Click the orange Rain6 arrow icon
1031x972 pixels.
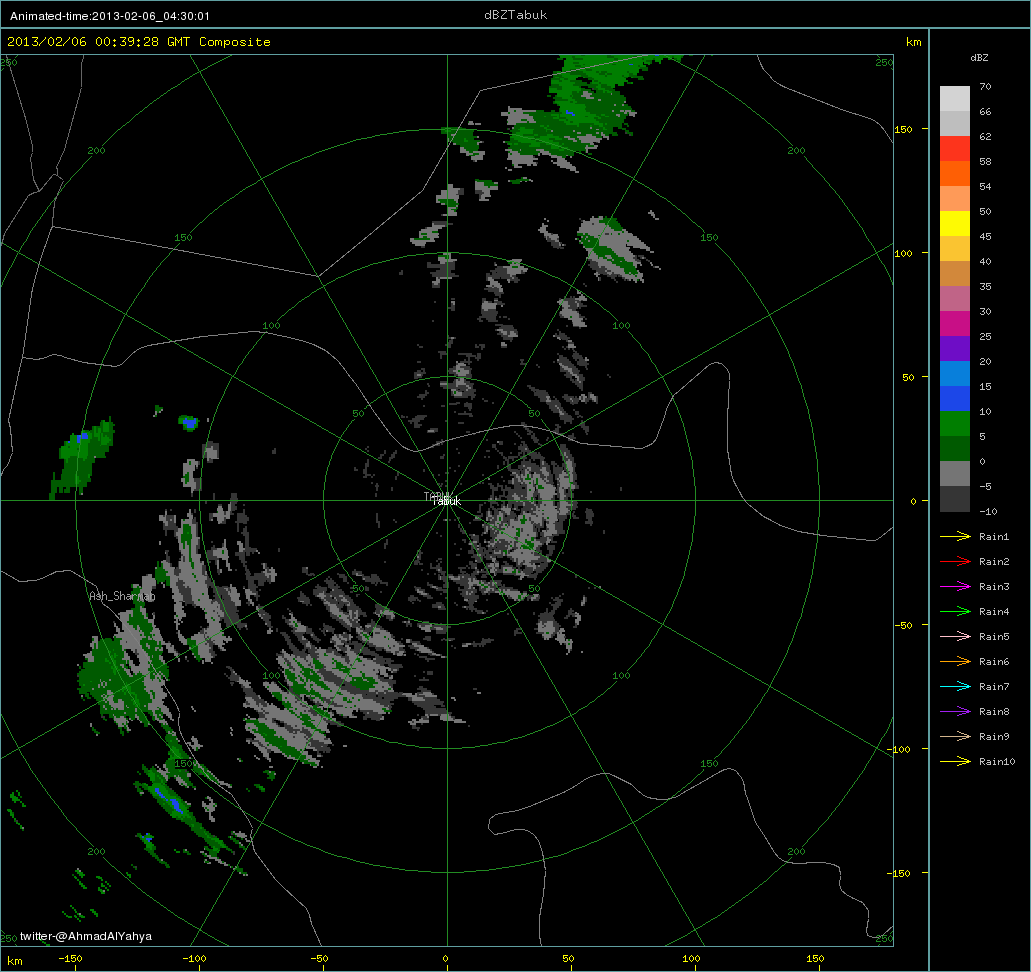point(955,662)
